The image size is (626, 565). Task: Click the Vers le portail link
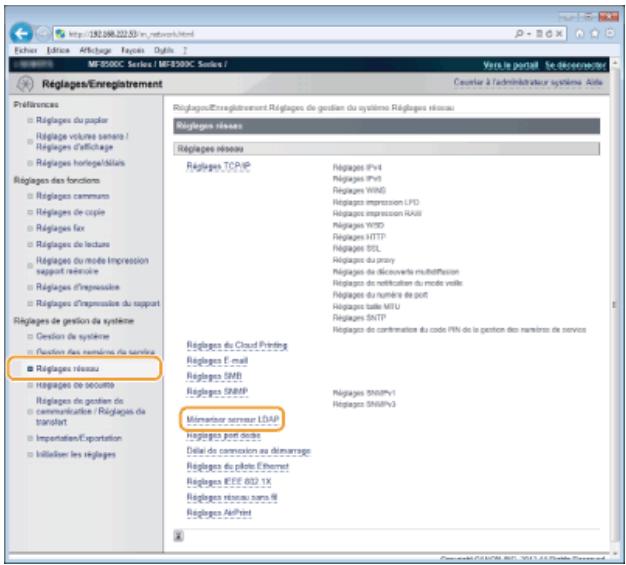pos(511,65)
